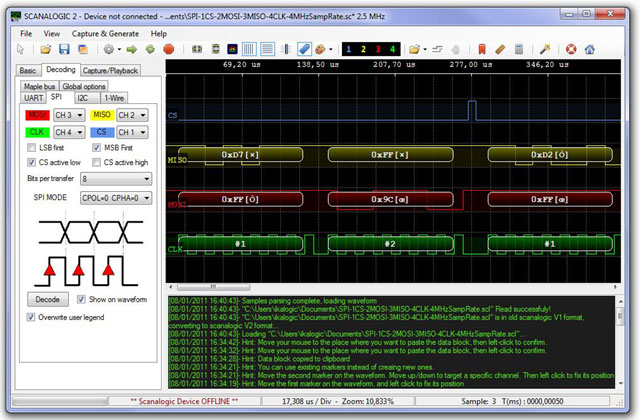Click the stacked windows icon beside save

[x=83, y=49]
